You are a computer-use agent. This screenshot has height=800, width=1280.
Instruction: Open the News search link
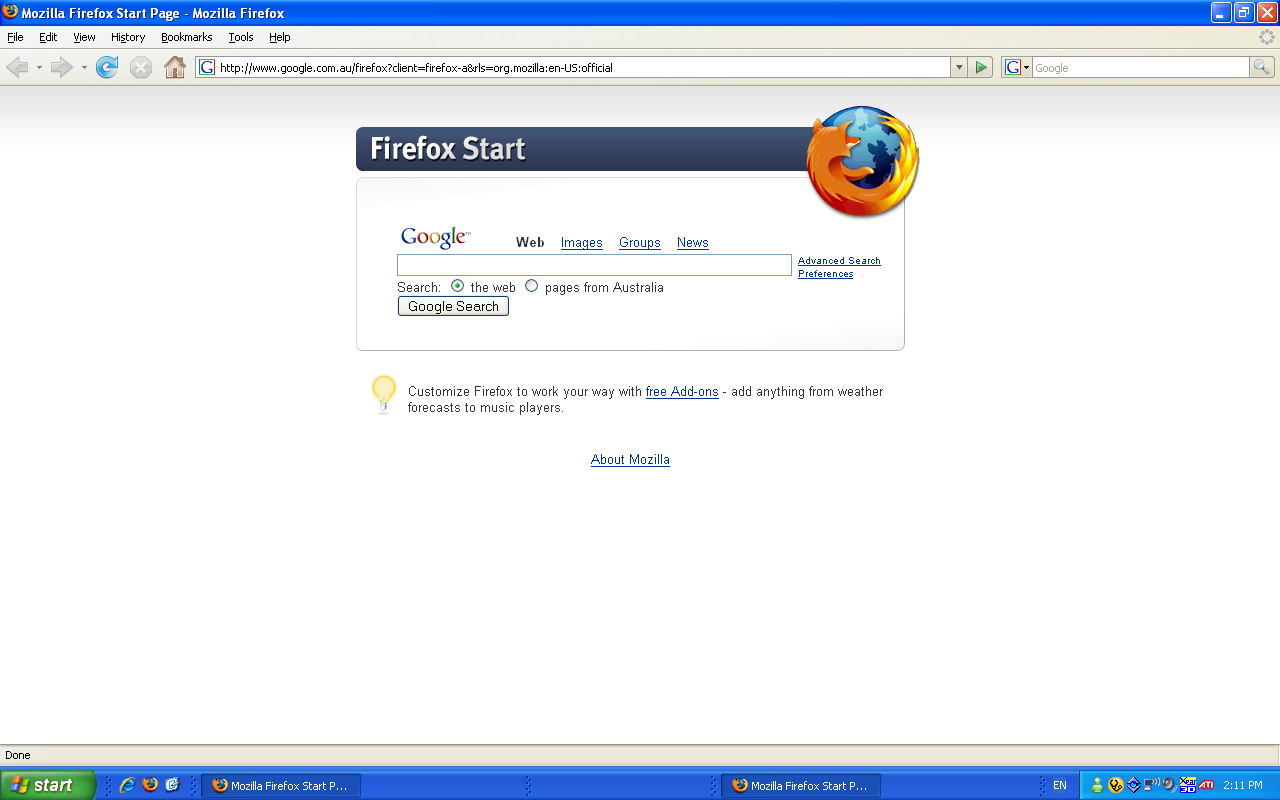click(x=693, y=243)
